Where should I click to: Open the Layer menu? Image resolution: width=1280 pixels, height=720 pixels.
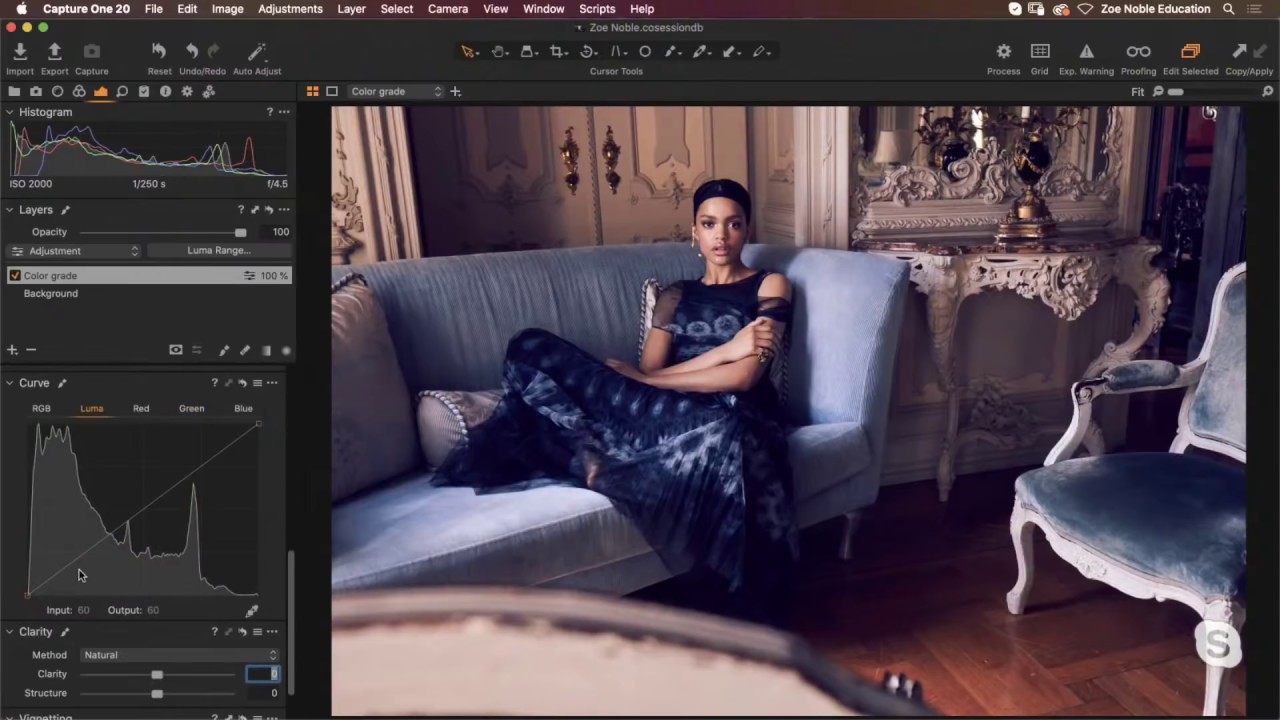351,9
